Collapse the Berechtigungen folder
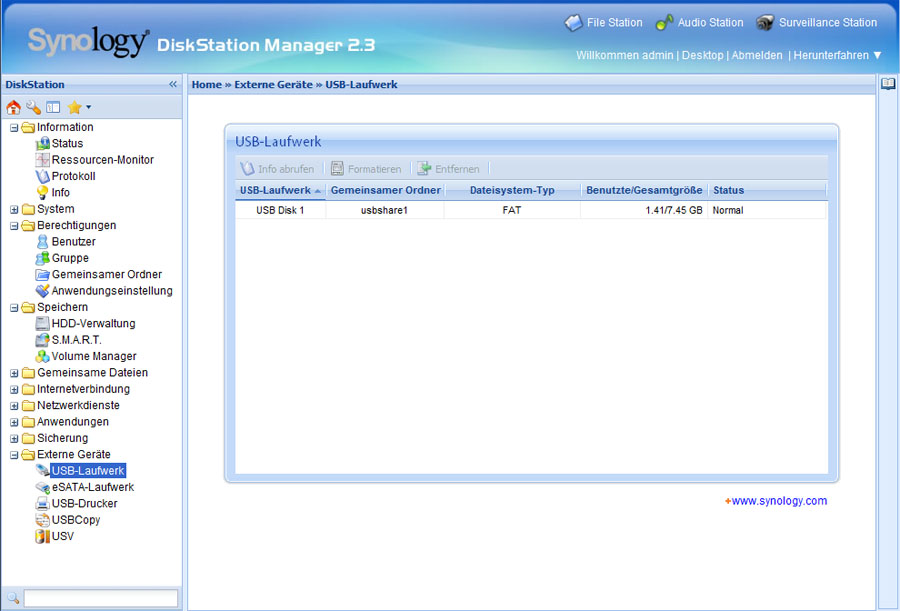Viewport: 900px width, 611px height. [14, 226]
